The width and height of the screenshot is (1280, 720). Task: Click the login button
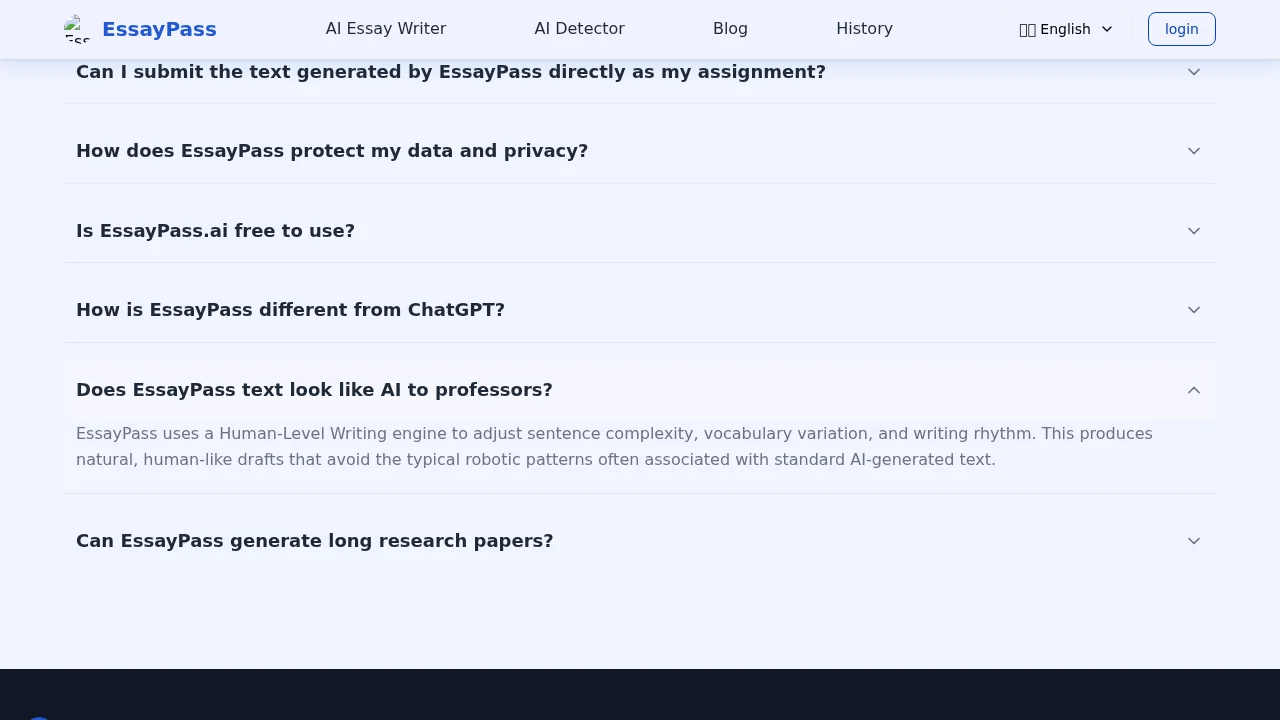[1181, 29]
